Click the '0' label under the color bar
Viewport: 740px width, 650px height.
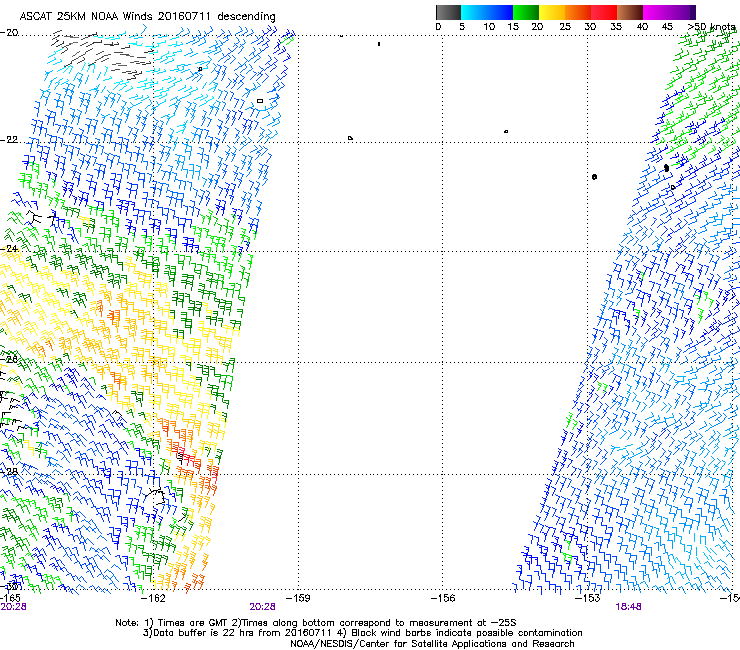pos(438,27)
